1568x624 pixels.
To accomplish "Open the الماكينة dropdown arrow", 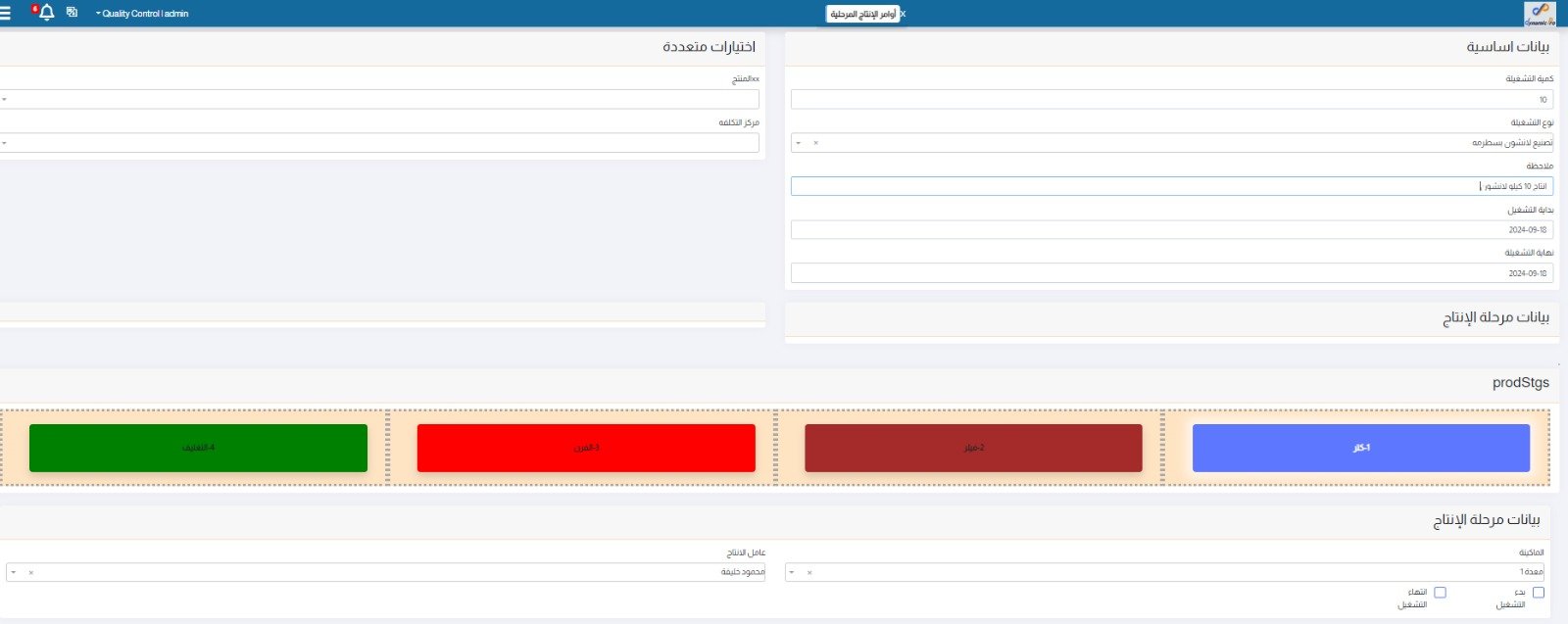I will point(792,572).
